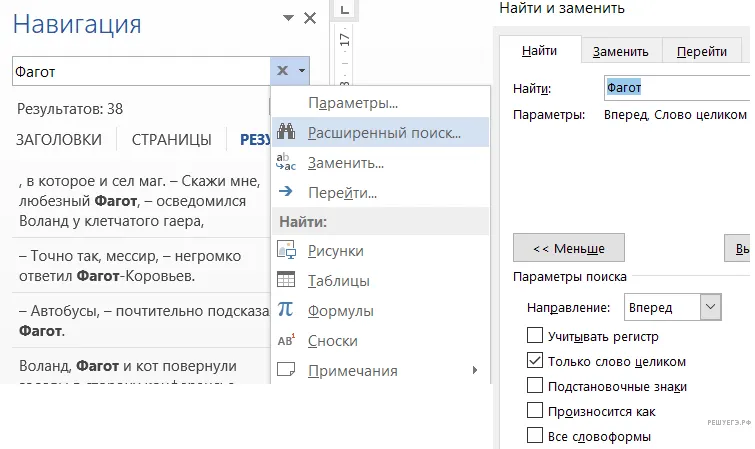
Task: Expand the Примечания submenu arrow
Action: pyautogui.click(x=475, y=370)
